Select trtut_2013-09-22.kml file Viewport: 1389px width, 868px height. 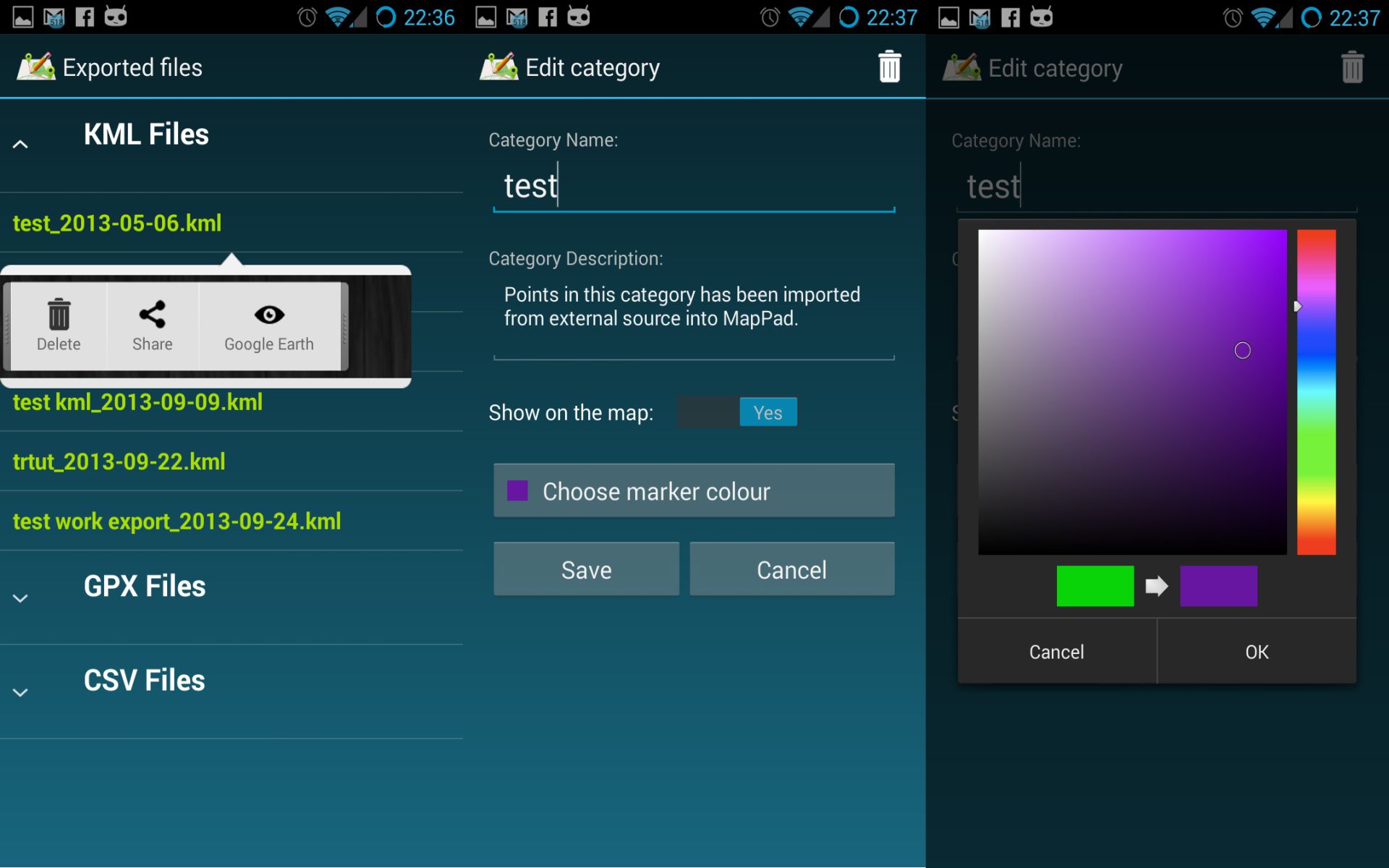click(119, 461)
